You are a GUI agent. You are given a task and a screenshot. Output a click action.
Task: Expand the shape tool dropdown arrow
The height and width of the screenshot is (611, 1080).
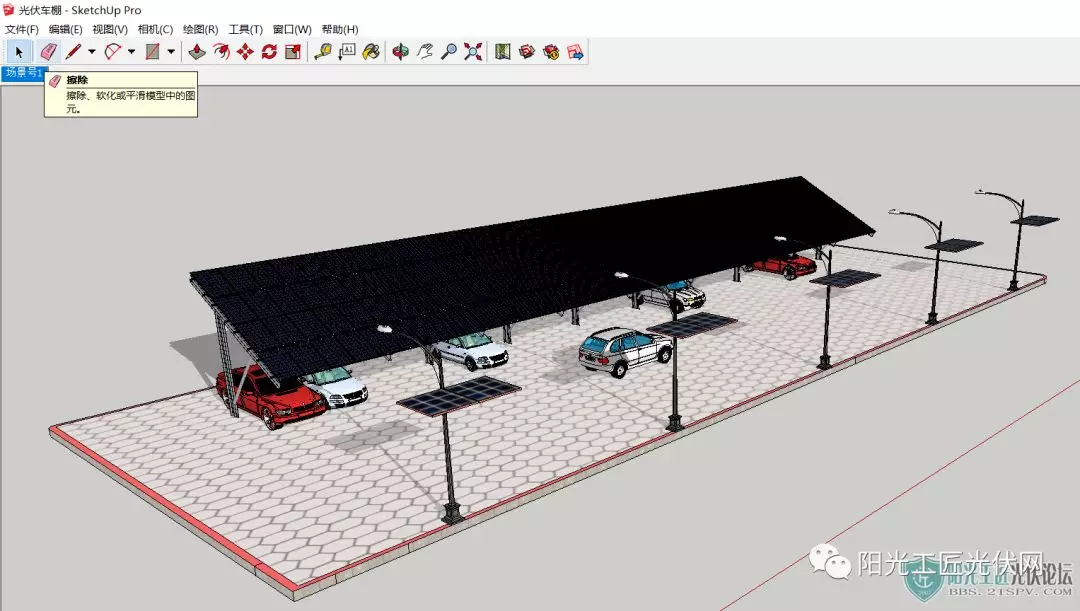(171, 52)
